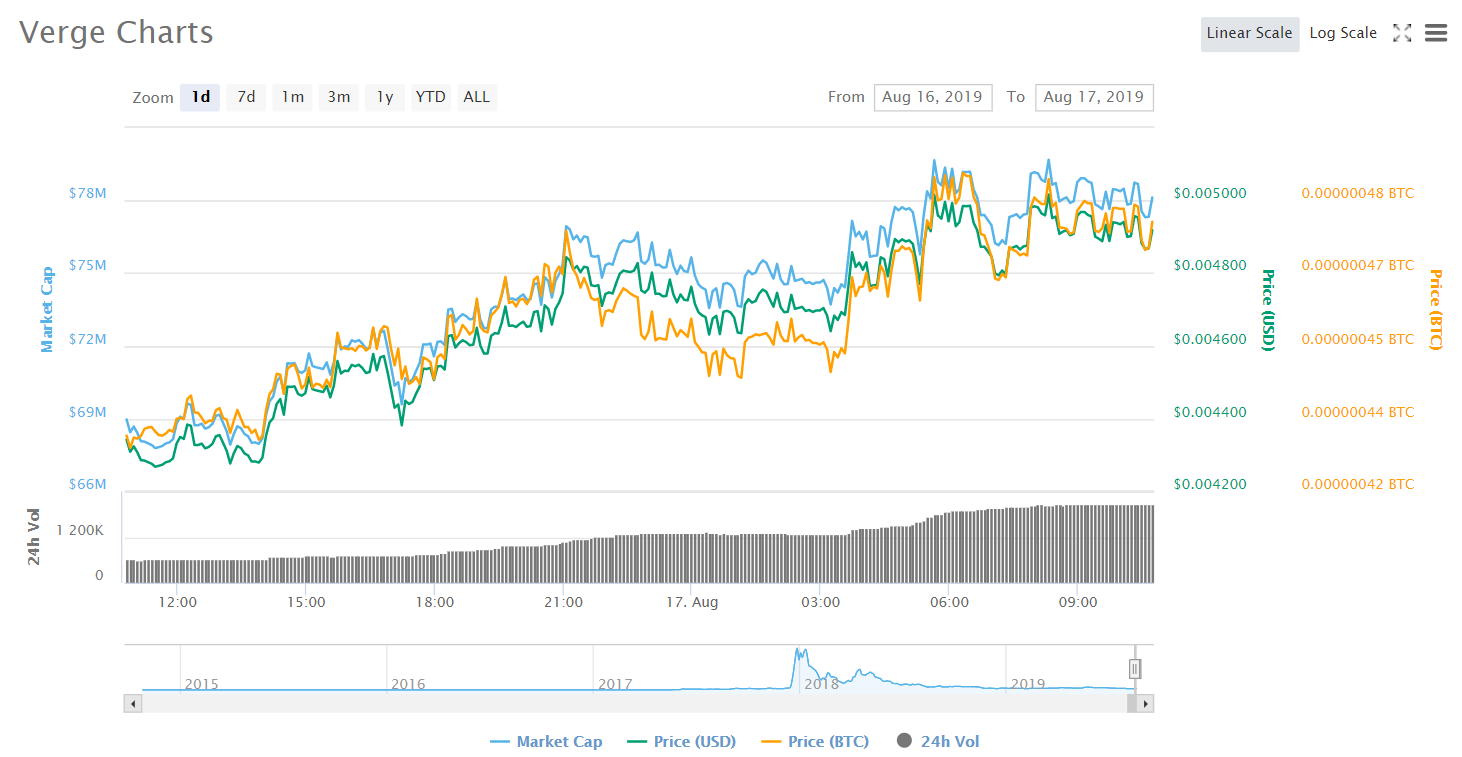Click the 0.00000048 BTC axis label
Screen dimensions: 1462x757
1358,193
